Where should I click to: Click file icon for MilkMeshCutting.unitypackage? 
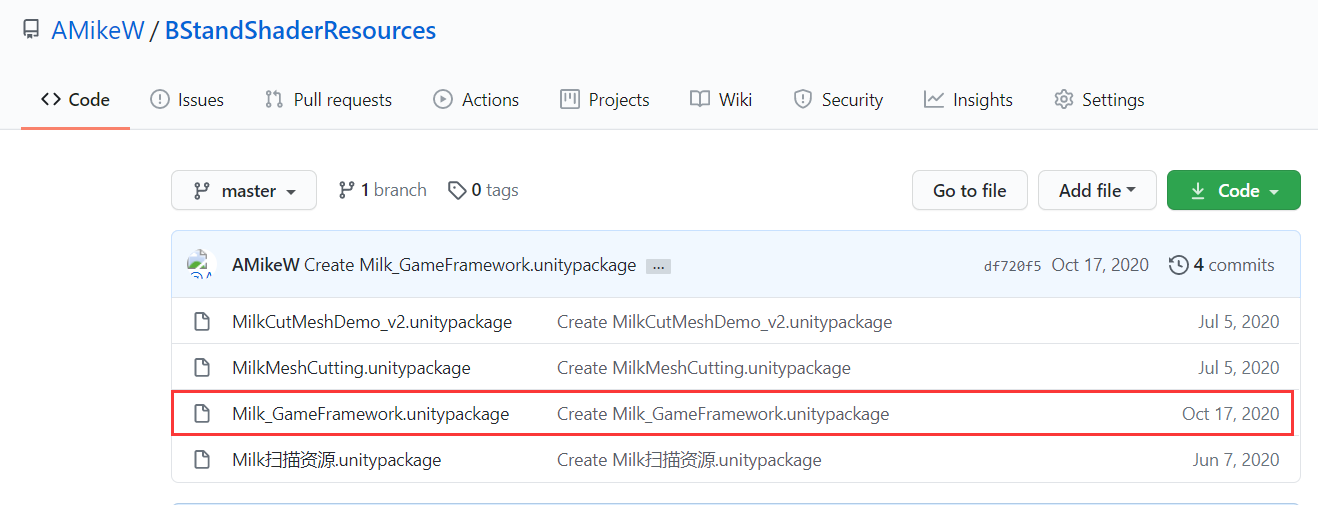[202, 368]
